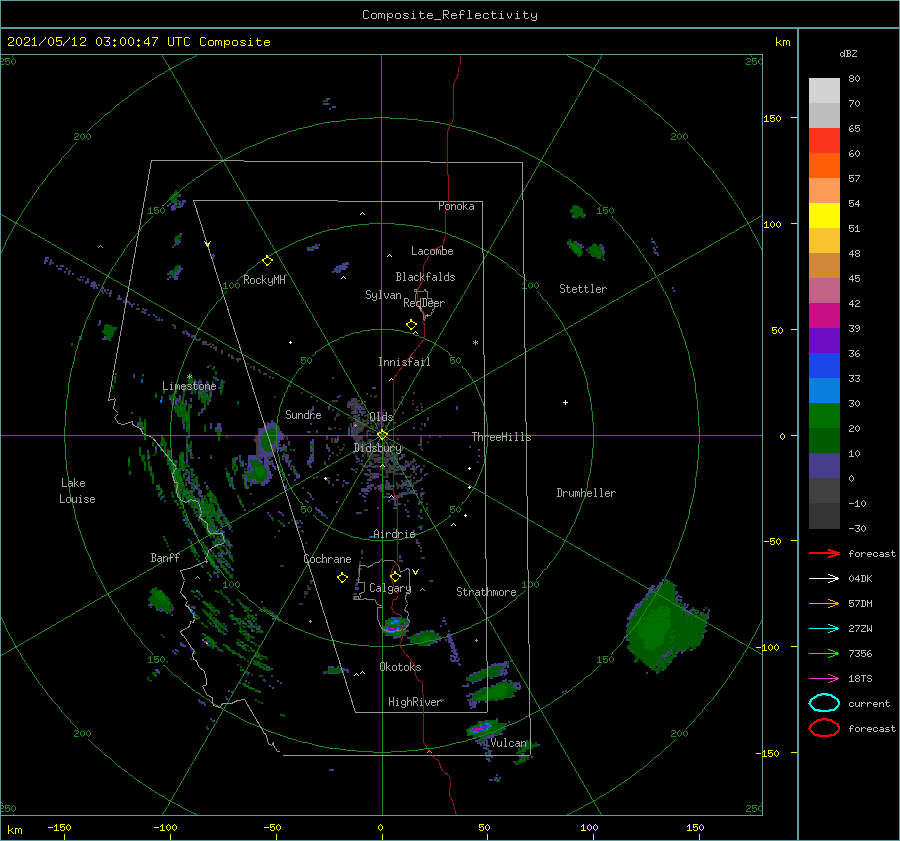This screenshot has height=841, width=900.
Task: Click the white plus marker near Drumheller
Action: pyautogui.click(x=565, y=402)
